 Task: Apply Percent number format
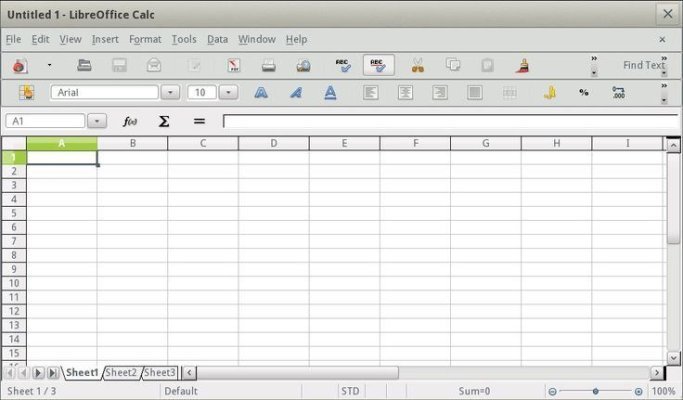[584, 92]
